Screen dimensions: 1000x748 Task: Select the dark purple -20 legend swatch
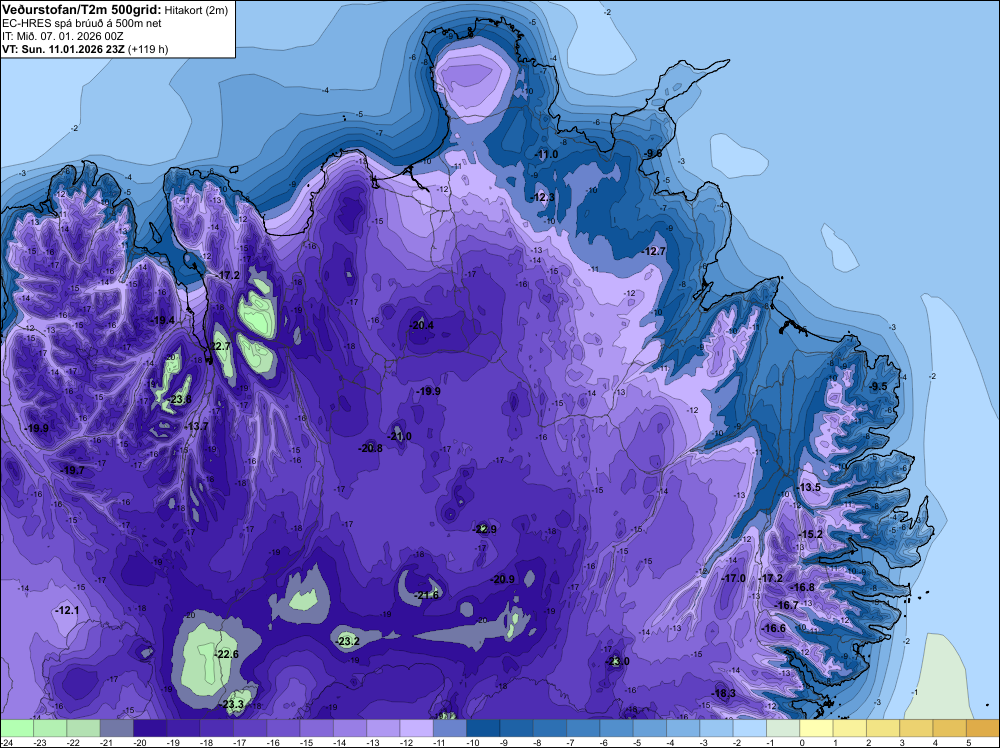[150, 728]
